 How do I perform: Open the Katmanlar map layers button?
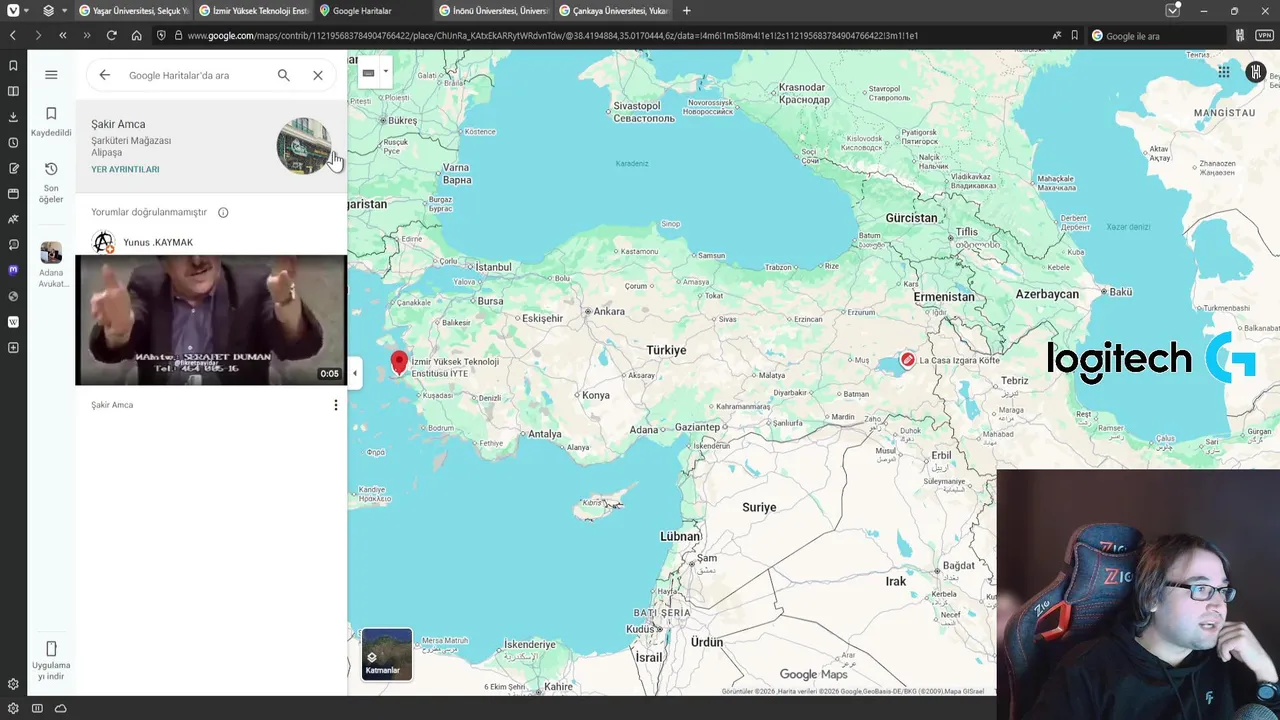click(x=386, y=654)
